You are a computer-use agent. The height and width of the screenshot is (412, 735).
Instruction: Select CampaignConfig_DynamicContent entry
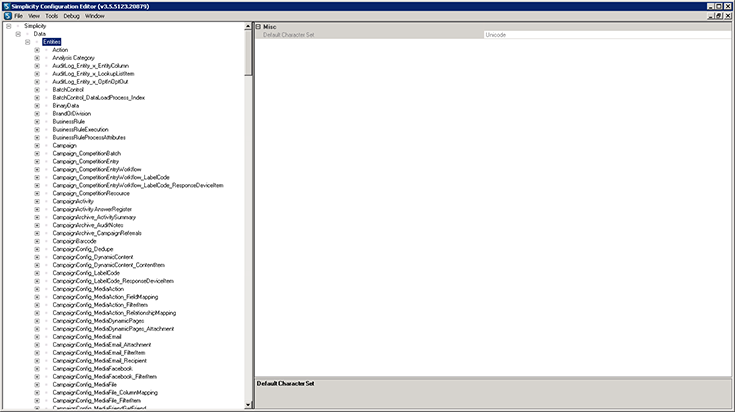coord(93,257)
